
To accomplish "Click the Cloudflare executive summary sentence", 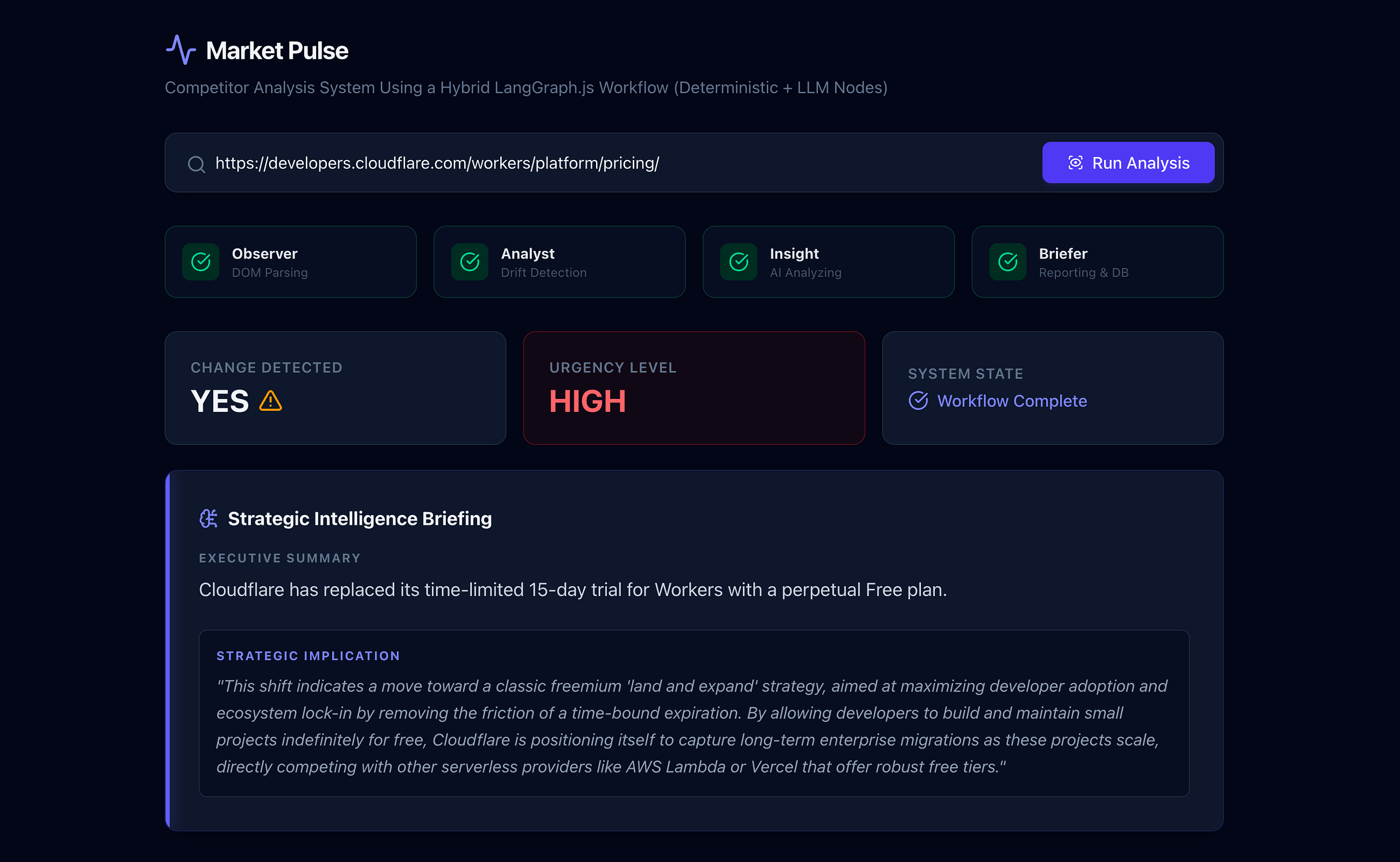I will [x=573, y=590].
